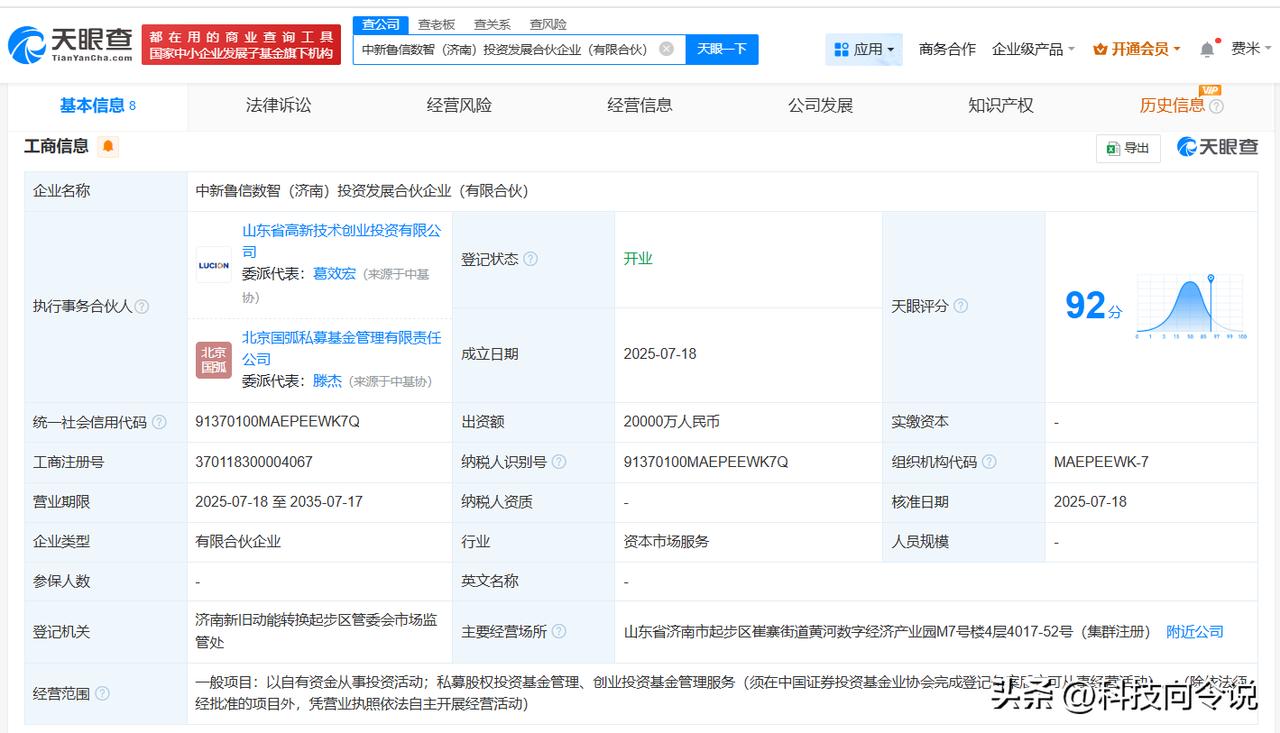This screenshot has height=733, width=1280.
Task: Open the help icon next to 执行事务合伙人
Action: click(141, 307)
